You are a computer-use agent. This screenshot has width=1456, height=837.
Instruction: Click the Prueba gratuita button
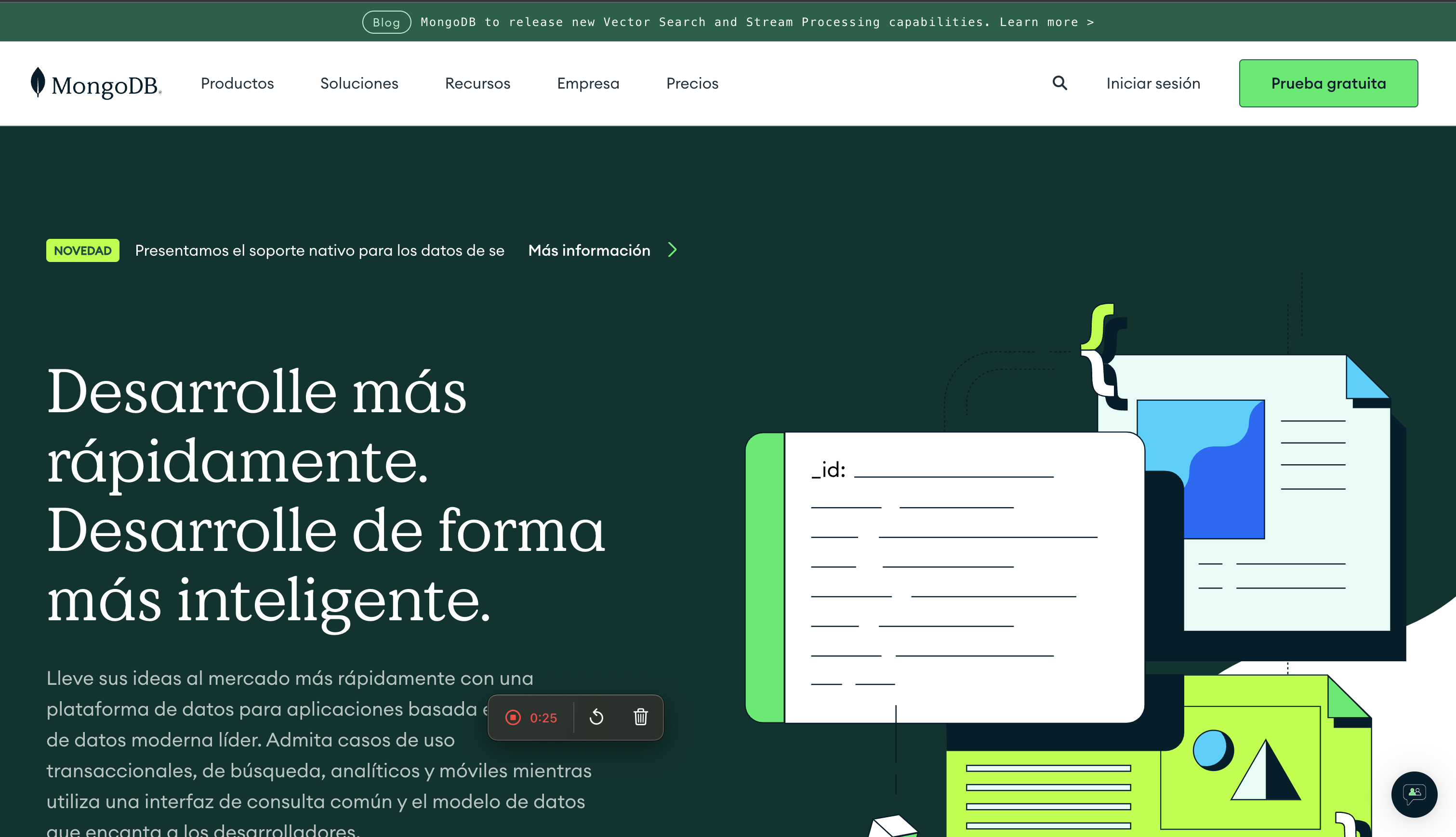point(1328,83)
